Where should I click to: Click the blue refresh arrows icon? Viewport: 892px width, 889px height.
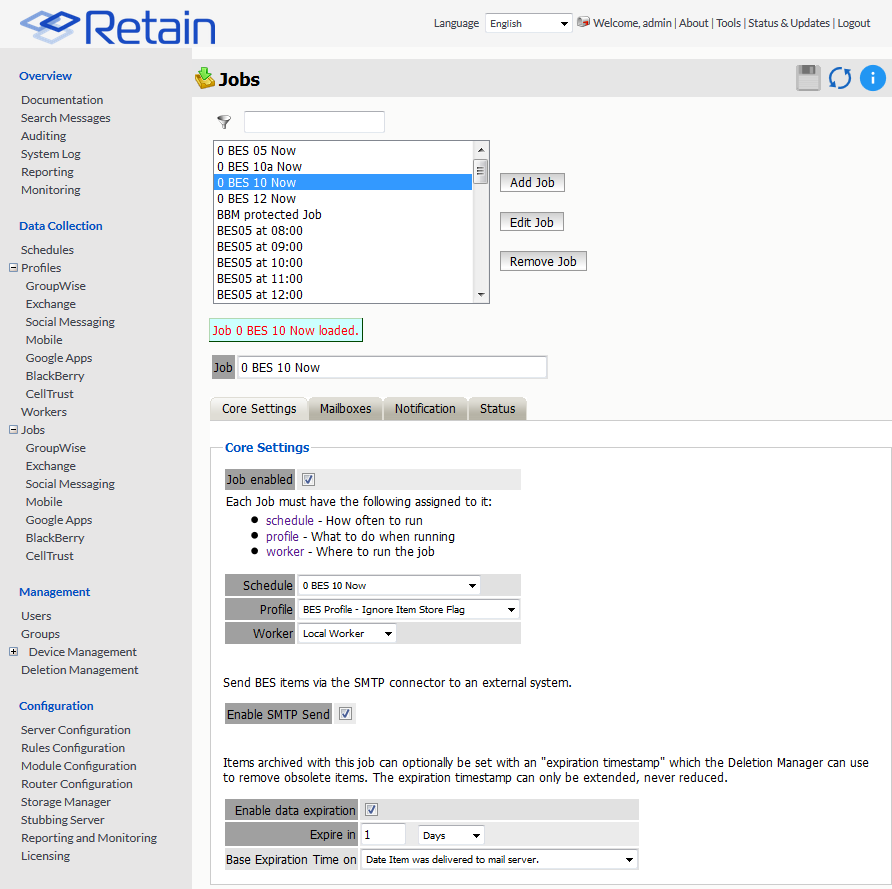(840, 78)
